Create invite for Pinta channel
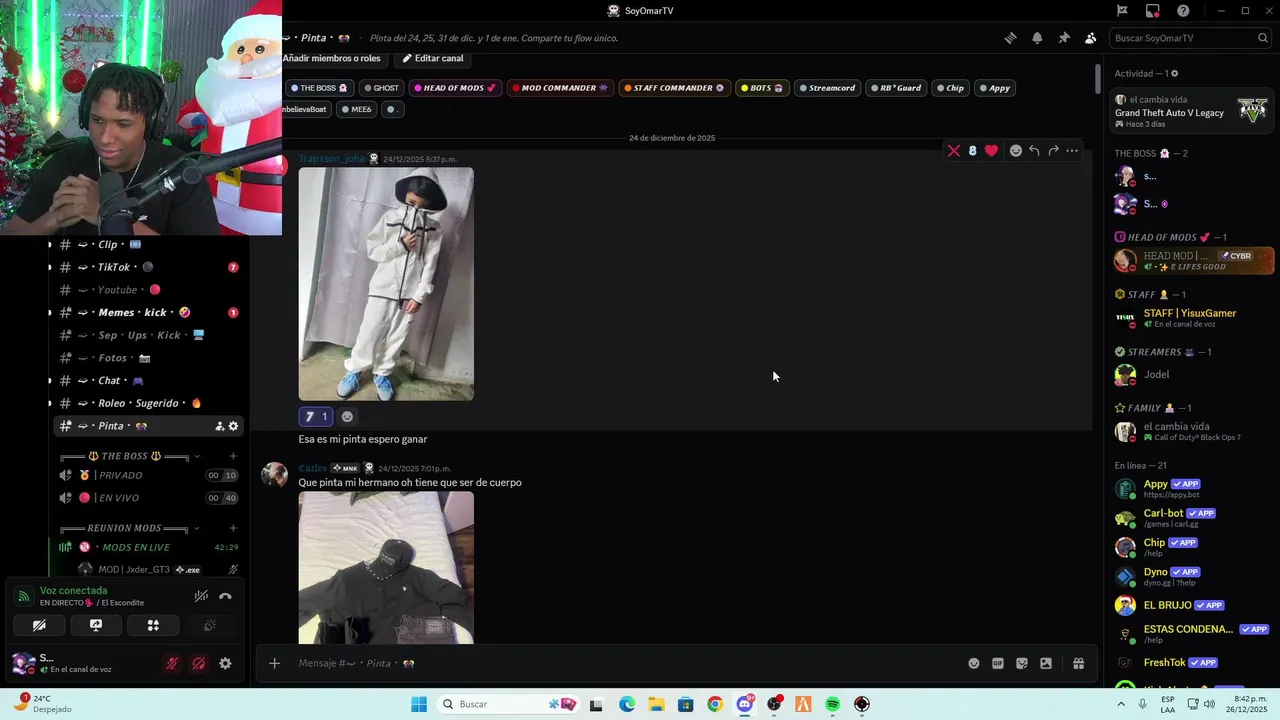Screen dimensions: 1280x720 pyautogui.click(x=219, y=426)
